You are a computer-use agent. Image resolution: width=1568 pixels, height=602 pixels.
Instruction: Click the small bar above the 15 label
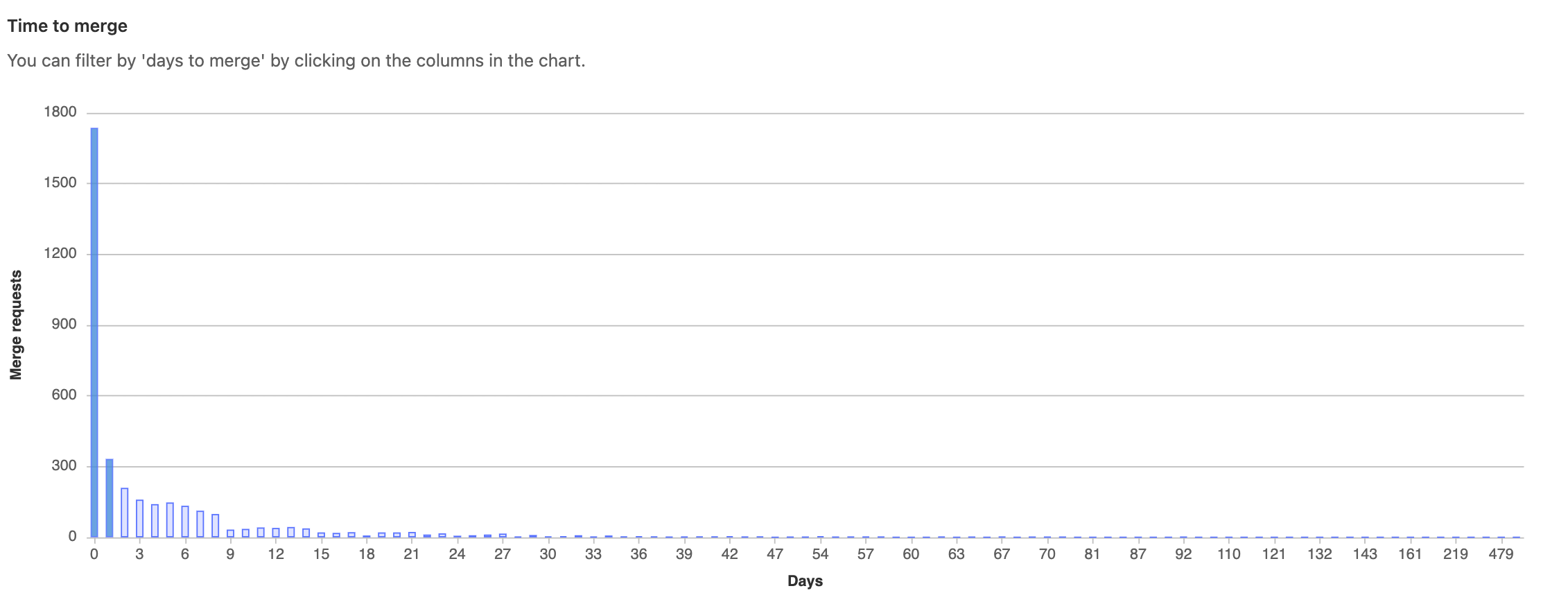[x=321, y=535]
